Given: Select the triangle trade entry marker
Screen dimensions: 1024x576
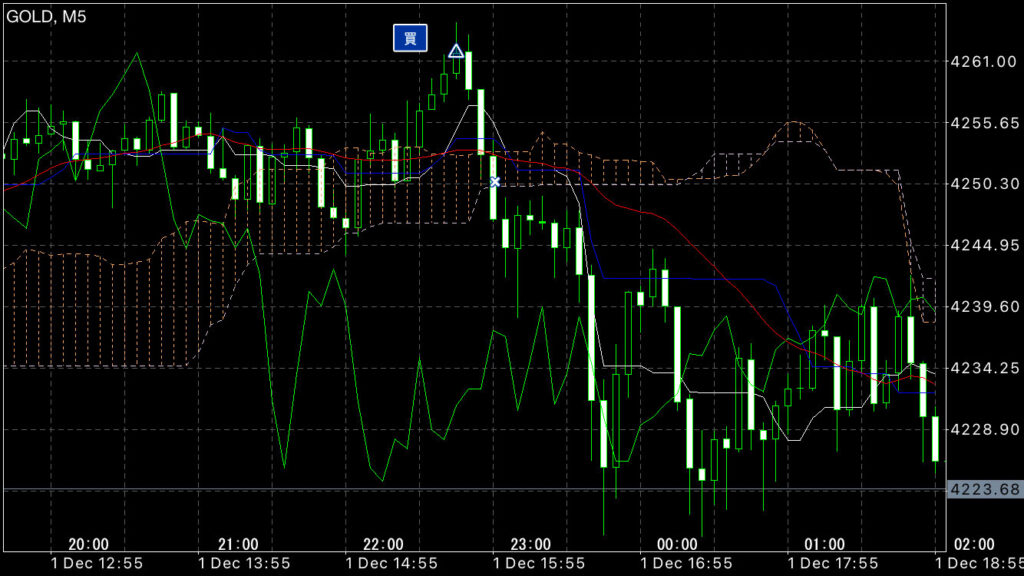Looking at the screenshot, I should pos(456,51).
